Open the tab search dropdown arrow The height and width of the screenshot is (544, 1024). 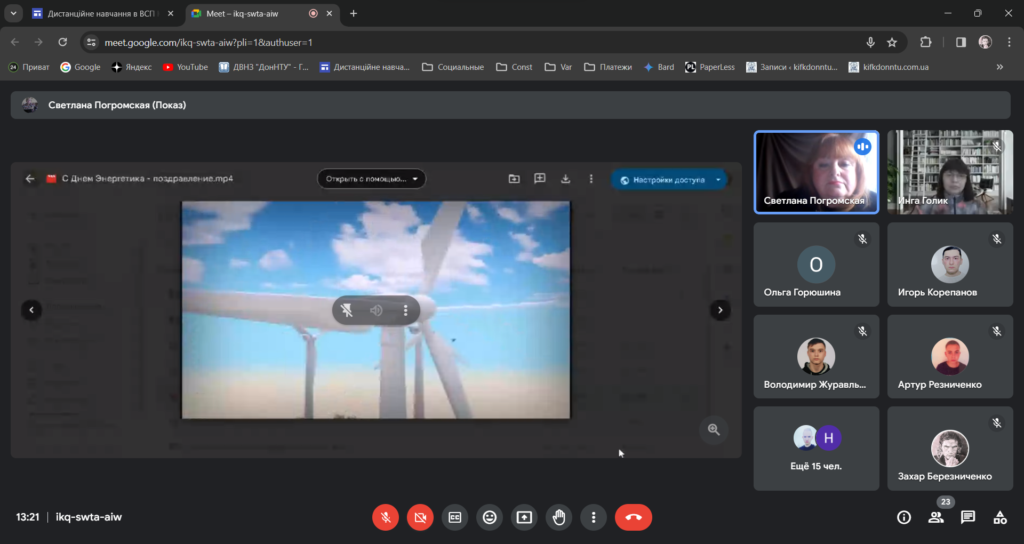click(13, 13)
